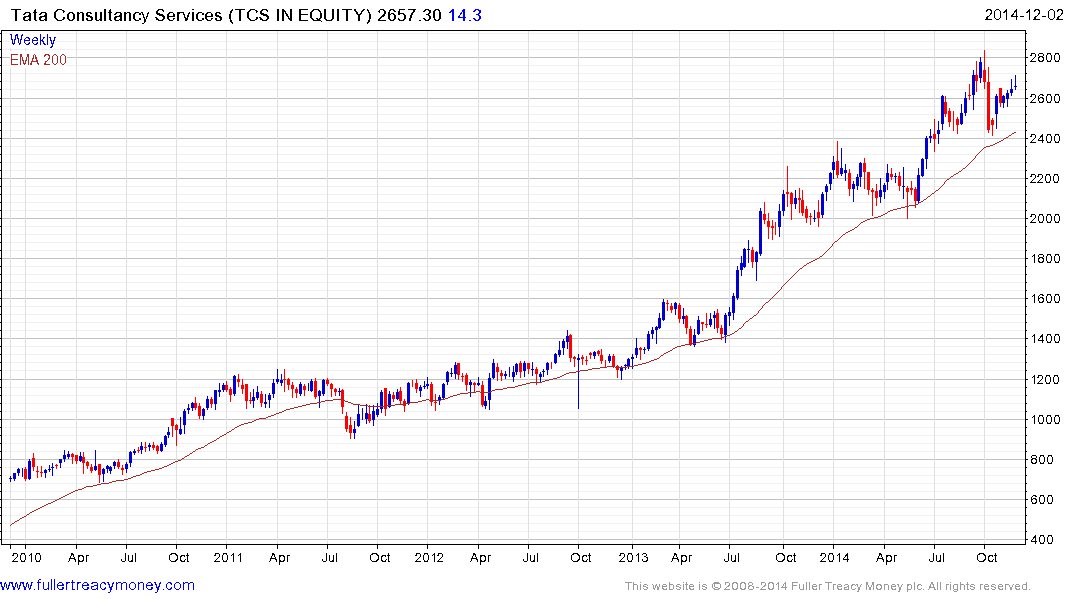Image resolution: width=1075 pixels, height=600 pixels.
Task: Click the 1600 price axis label
Action: [1046, 299]
